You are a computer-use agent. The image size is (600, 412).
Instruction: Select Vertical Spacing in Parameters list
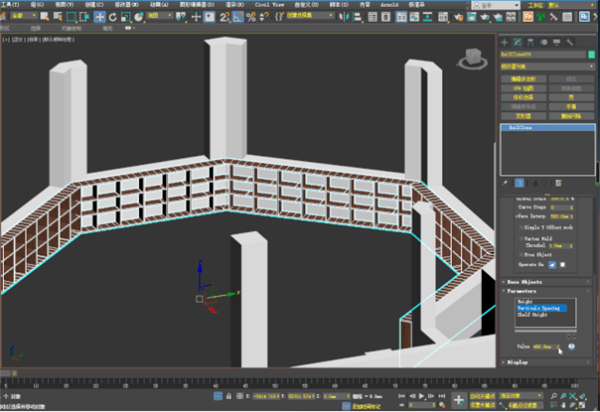pyautogui.click(x=540, y=309)
